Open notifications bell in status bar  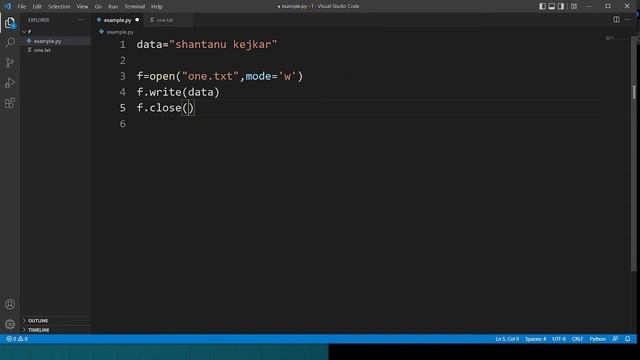[627, 339]
